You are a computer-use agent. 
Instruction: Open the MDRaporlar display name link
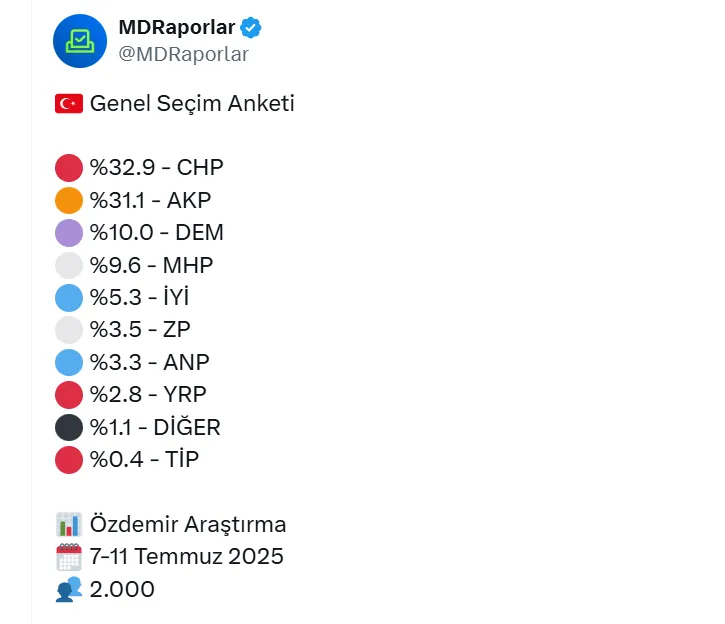pos(176,28)
